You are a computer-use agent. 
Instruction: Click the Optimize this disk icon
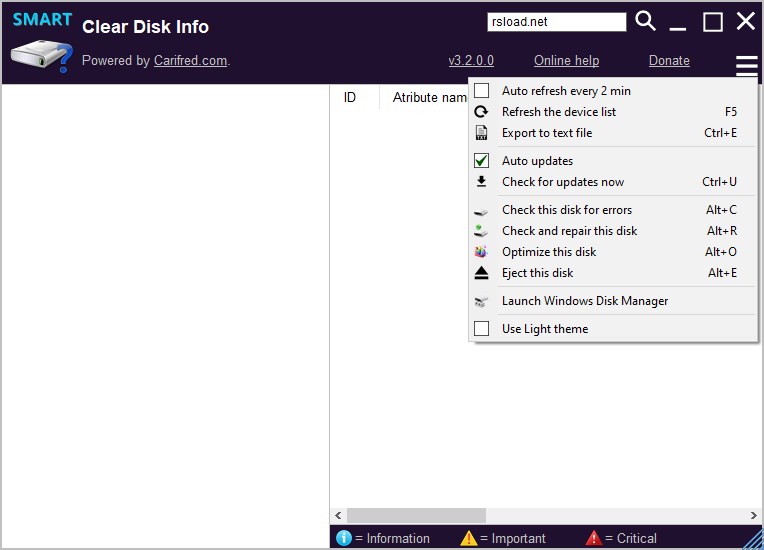(481, 252)
